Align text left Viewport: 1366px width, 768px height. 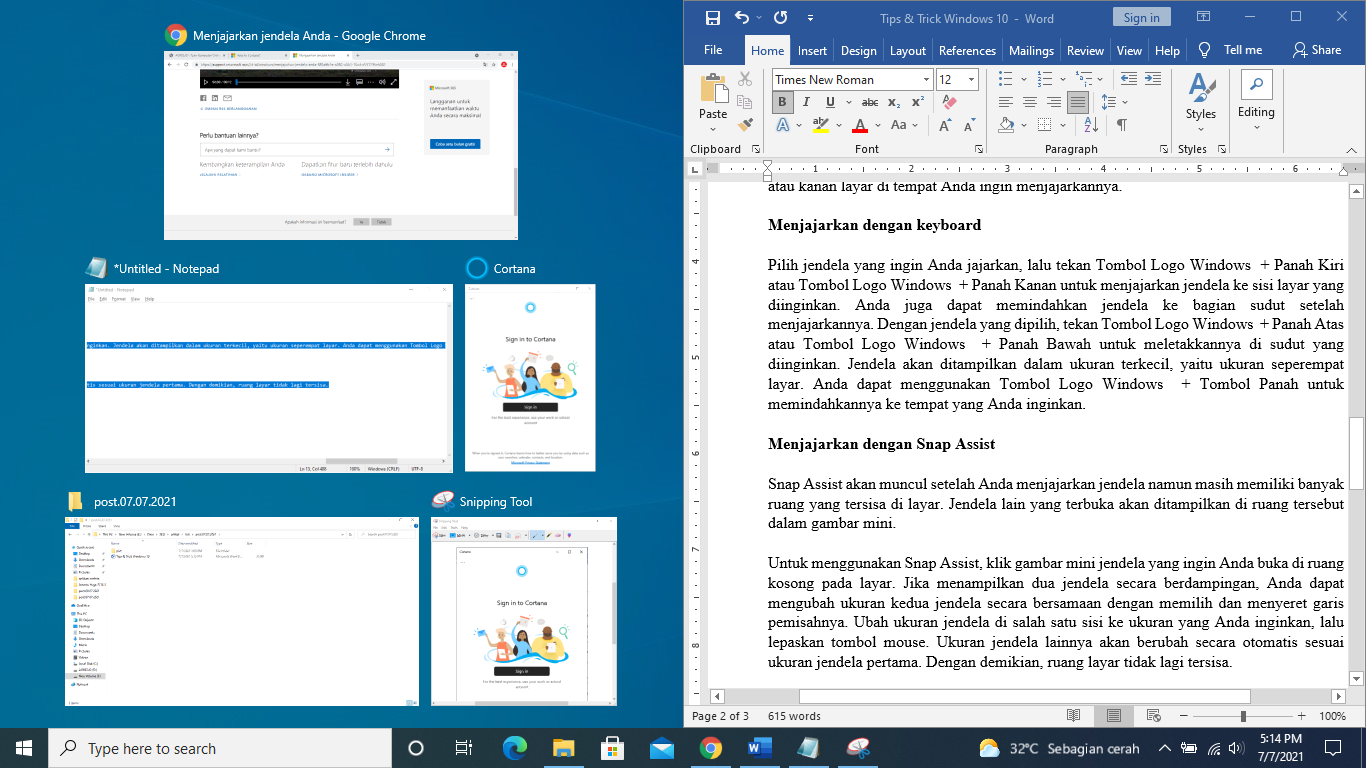(x=1006, y=102)
